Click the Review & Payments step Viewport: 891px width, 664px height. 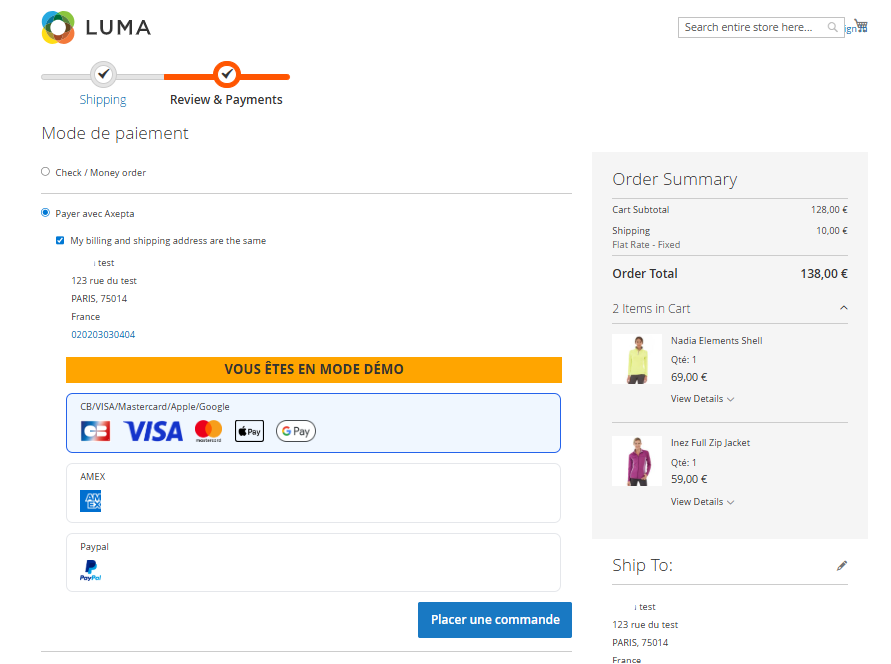(227, 75)
